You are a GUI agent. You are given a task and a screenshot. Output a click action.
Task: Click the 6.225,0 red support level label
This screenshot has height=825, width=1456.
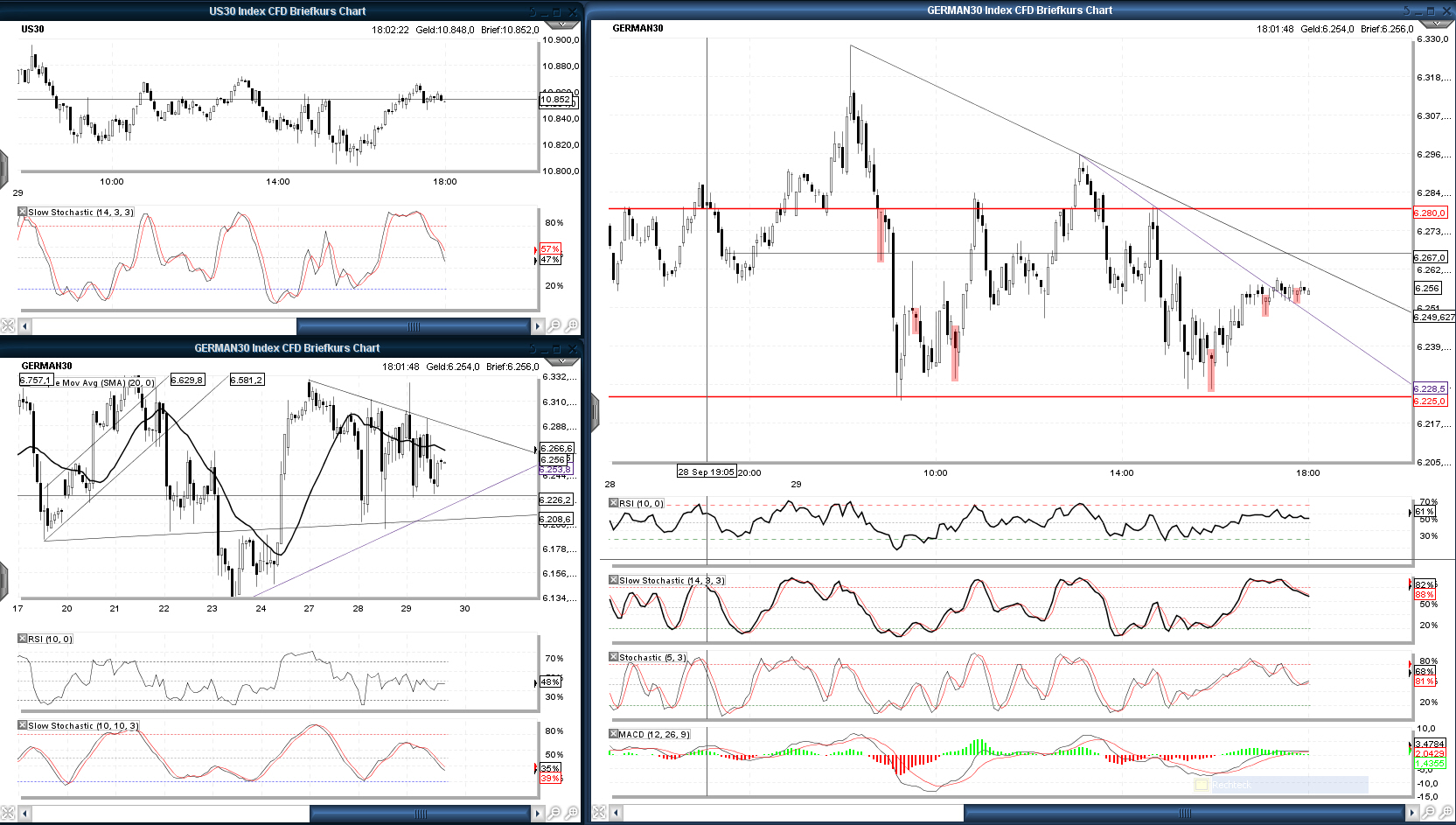[1430, 402]
